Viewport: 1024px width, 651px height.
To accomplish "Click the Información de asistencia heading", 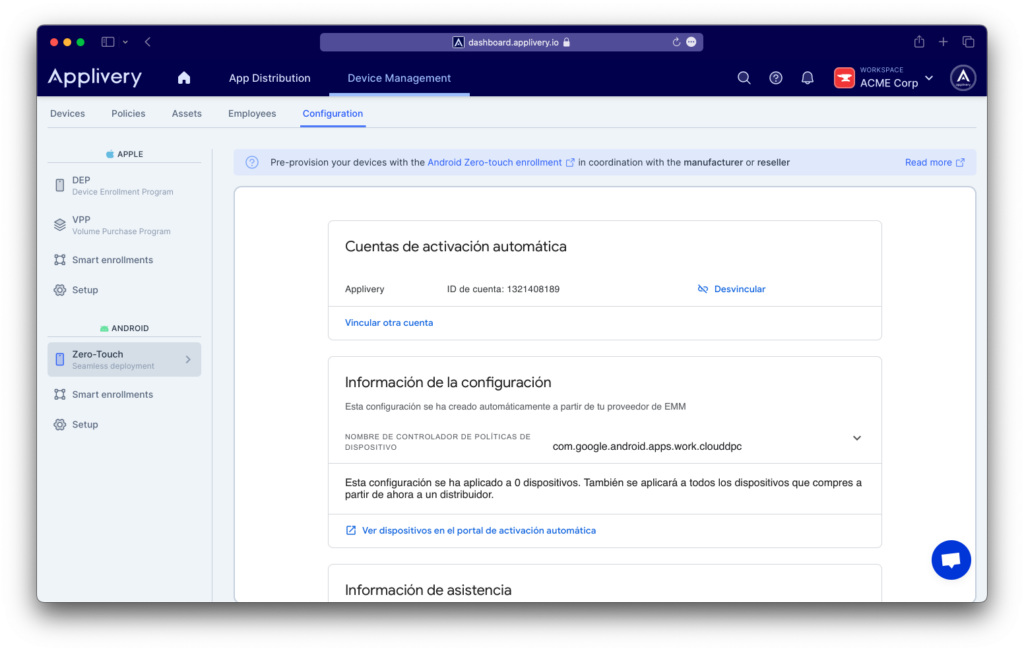I will 428,590.
